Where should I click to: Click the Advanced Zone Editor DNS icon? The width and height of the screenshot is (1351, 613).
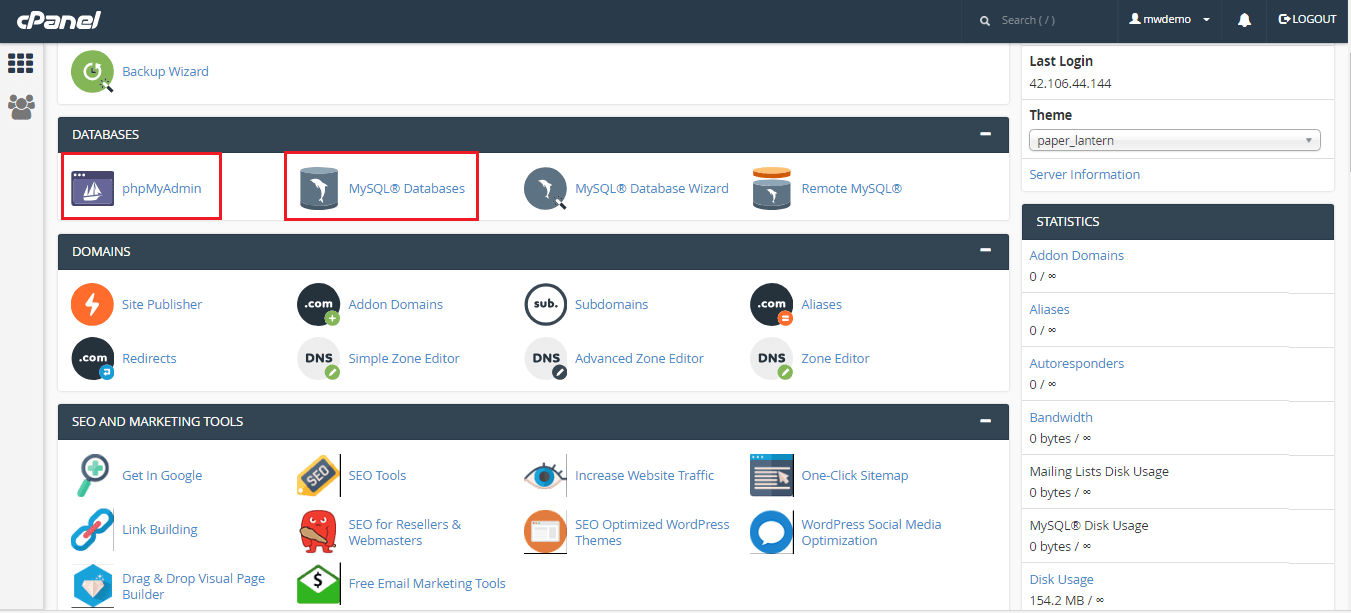coord(545,358)
